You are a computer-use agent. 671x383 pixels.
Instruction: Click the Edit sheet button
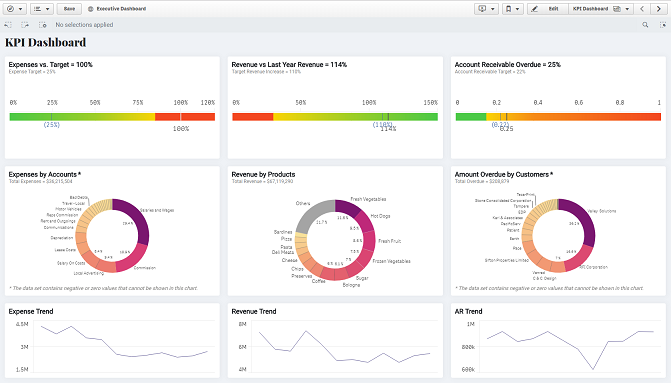(548, 9)
